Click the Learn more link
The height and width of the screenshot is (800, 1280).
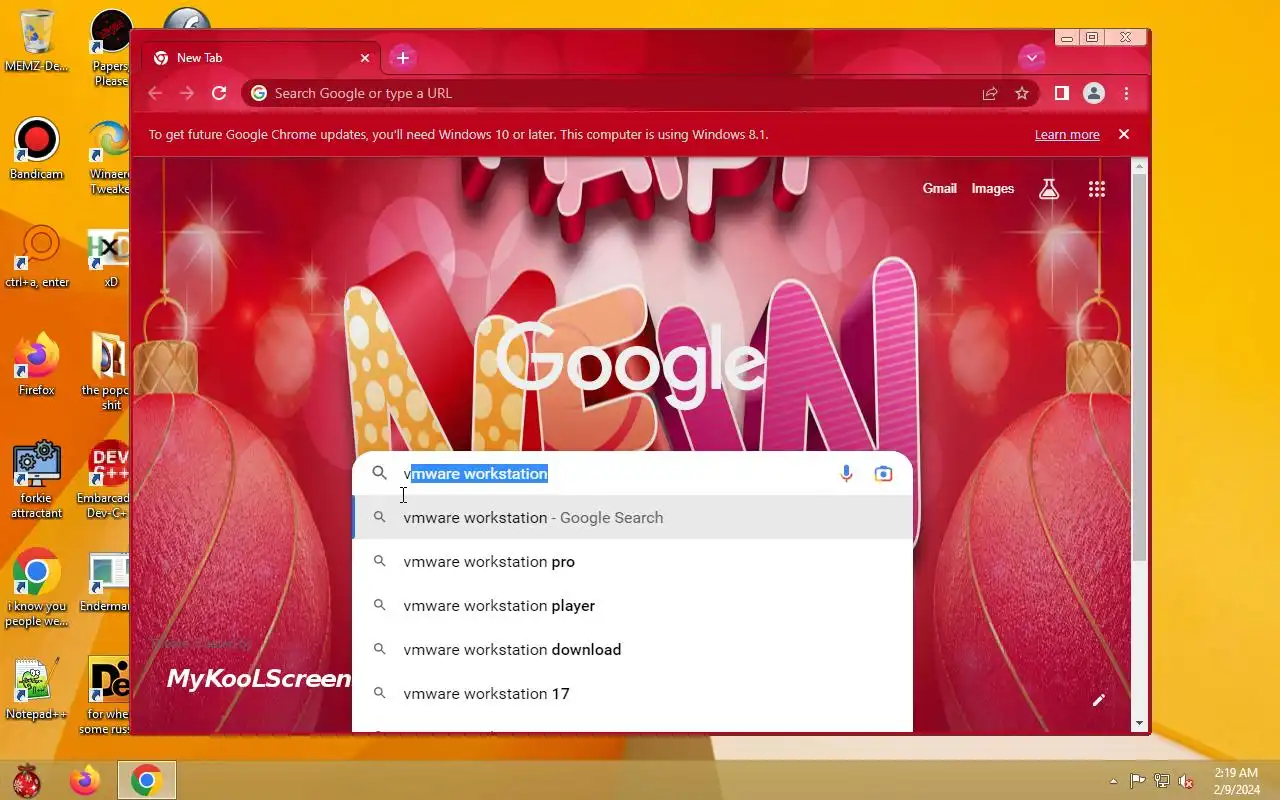pyautogui.click(x=1067, y=135)
